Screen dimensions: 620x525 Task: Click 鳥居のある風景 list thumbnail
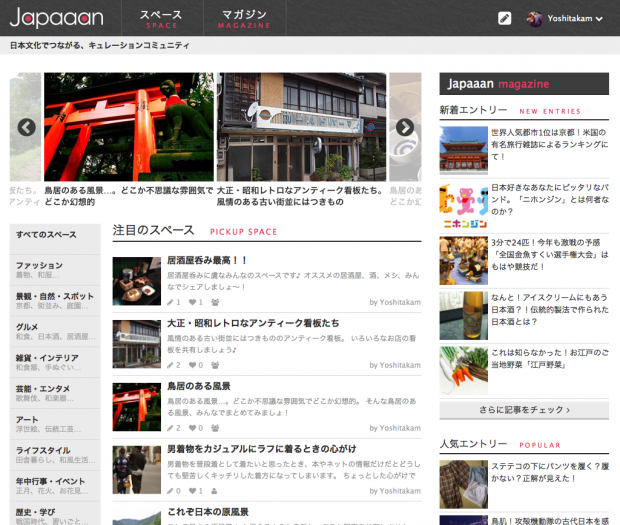click(136, 407)
